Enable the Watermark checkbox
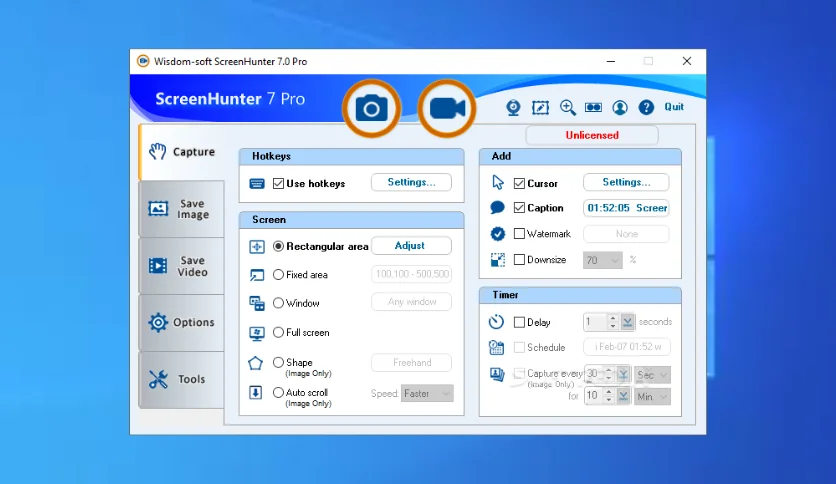The width and height of the screenshot is (836, 484). pos(519,233)
